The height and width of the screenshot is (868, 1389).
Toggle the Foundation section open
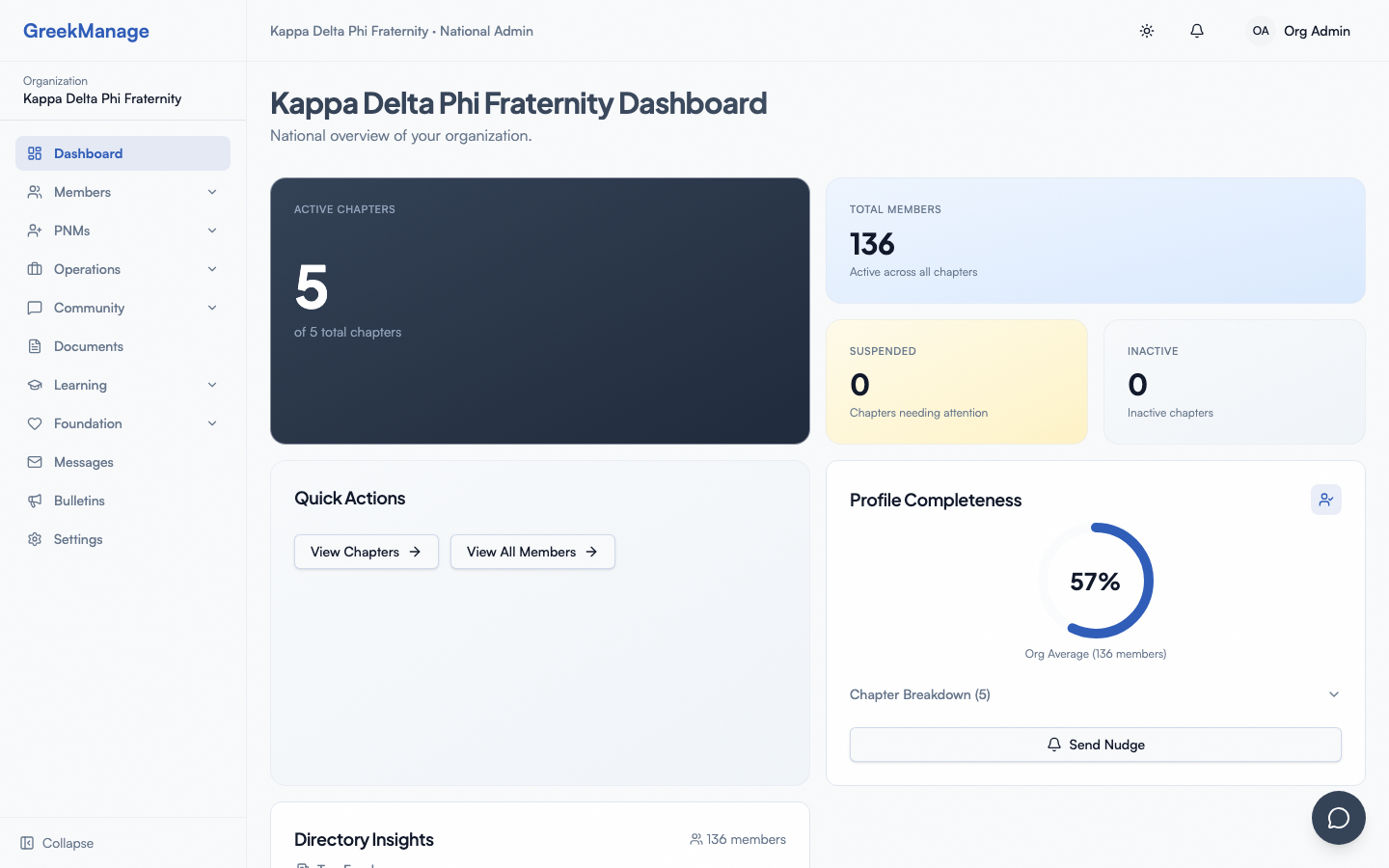click(x=211, y=423)
